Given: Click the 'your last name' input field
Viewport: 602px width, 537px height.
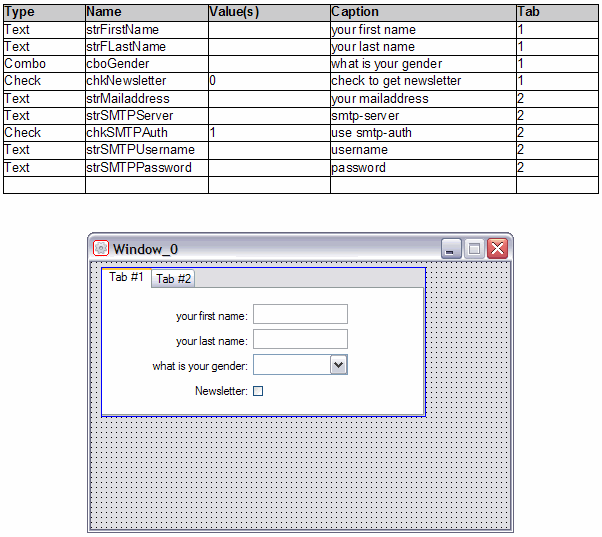Looking at the screenshot, I should [300, 339].
